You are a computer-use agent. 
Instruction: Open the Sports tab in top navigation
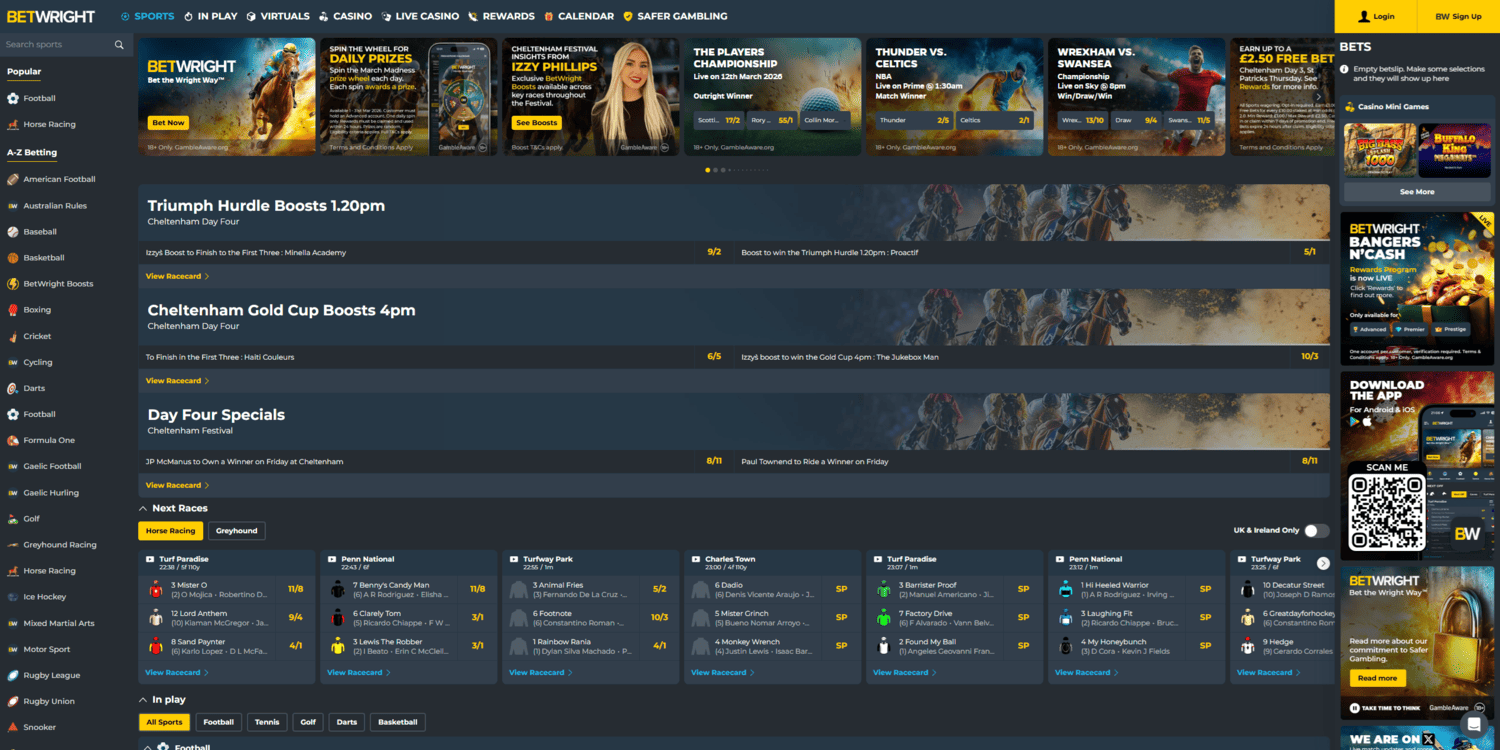147,16
